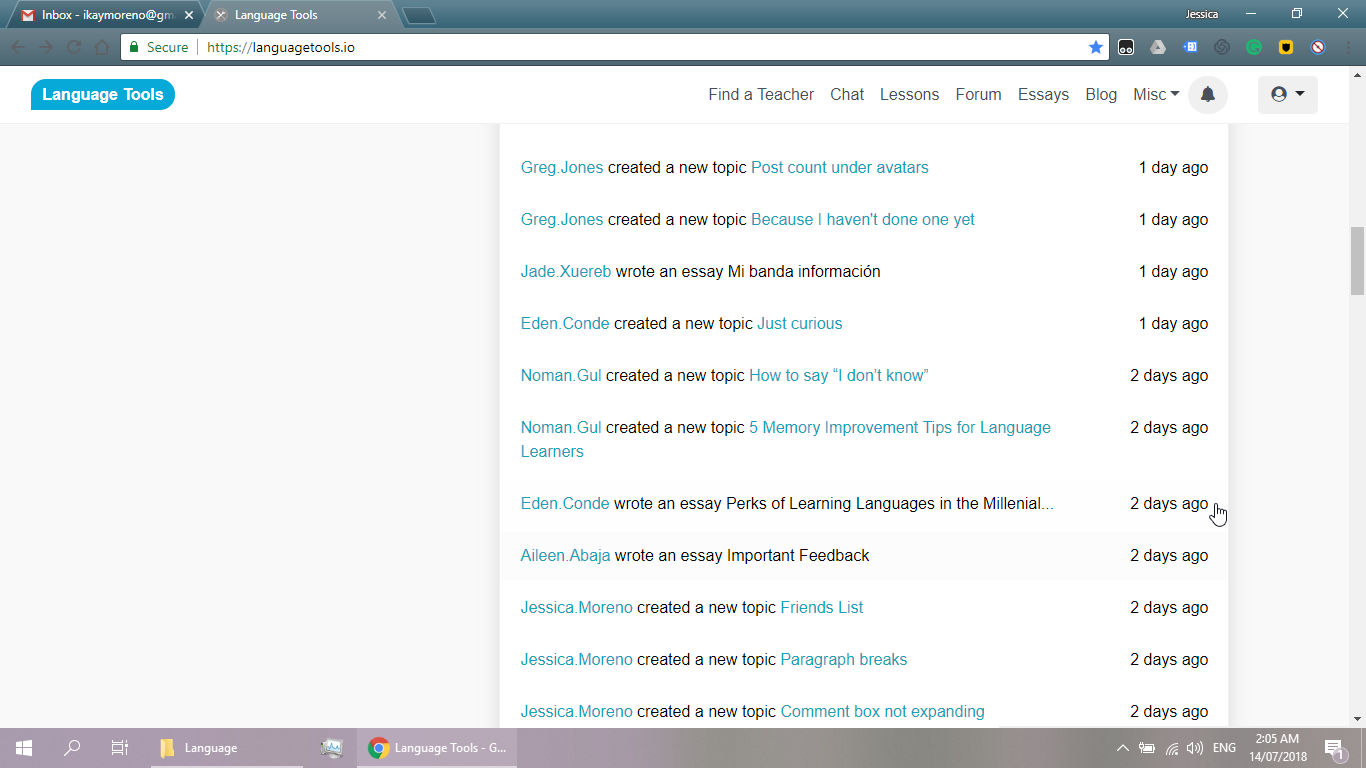Click the taskbar search magnifier icon
1366x768 pixels.
(x=72, y=748)
